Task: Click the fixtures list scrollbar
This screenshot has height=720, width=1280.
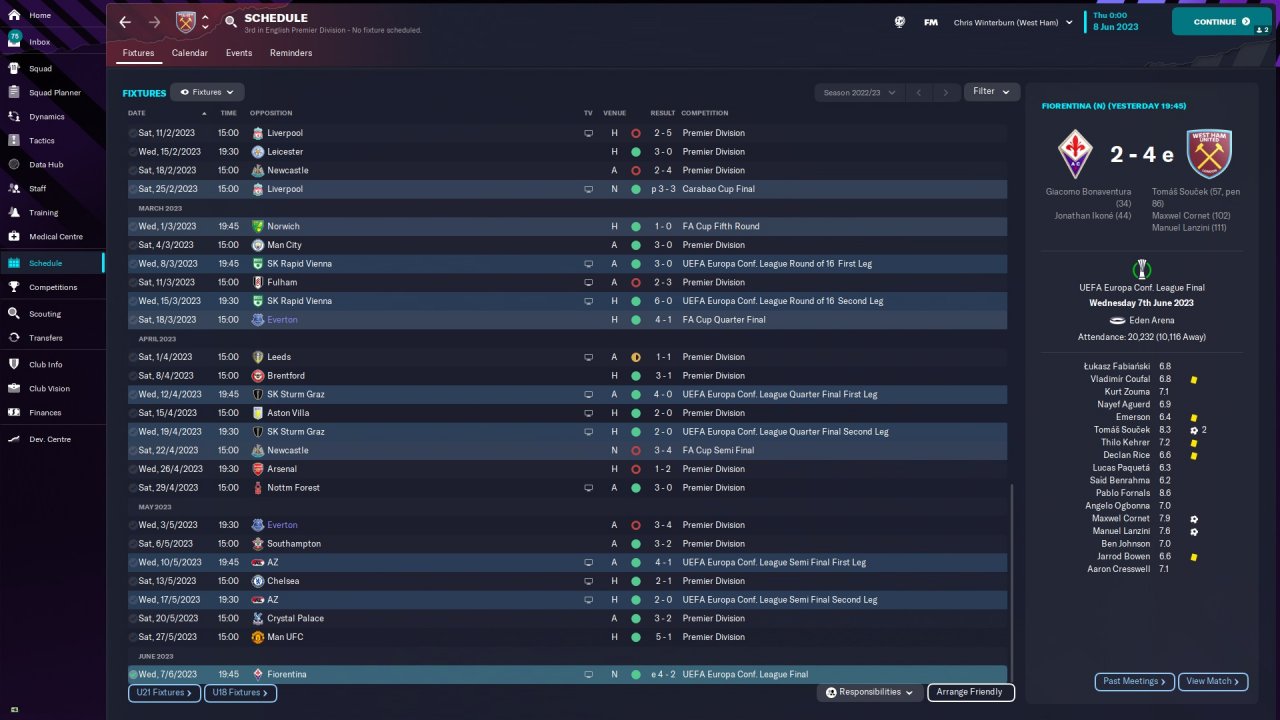Action: coord(1012,583)
